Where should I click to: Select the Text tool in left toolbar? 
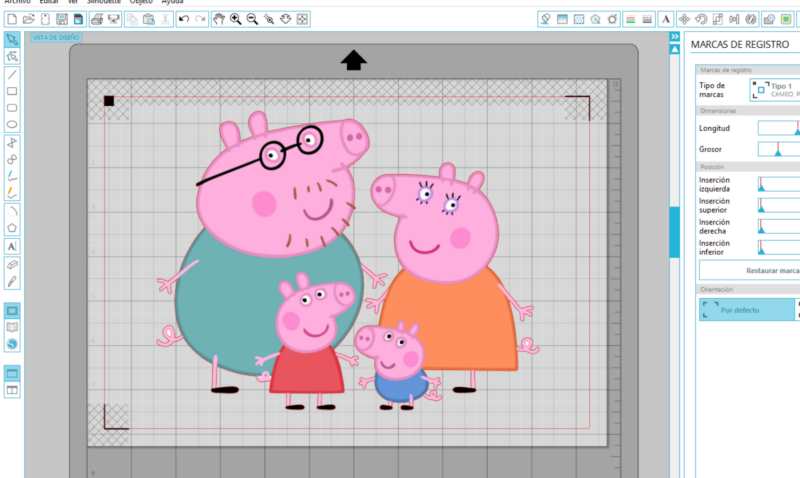click(x=12, y=246)
